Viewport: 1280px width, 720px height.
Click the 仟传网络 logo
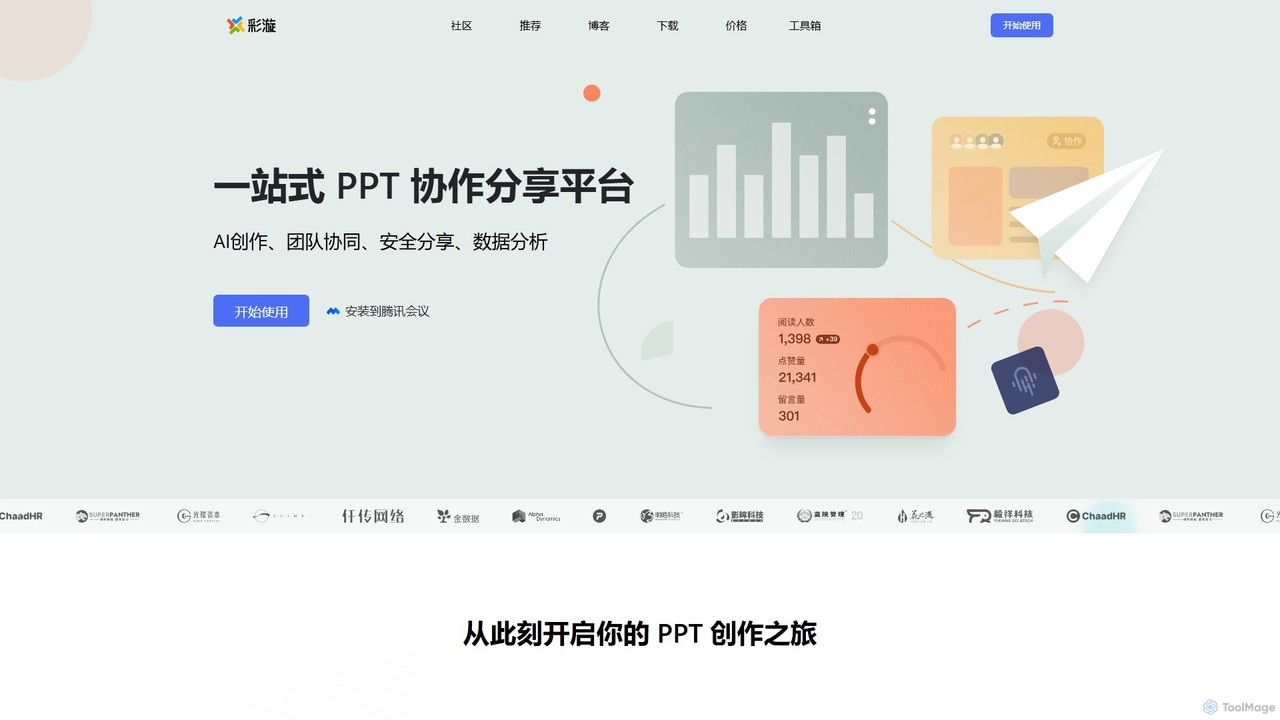[373, 516]
